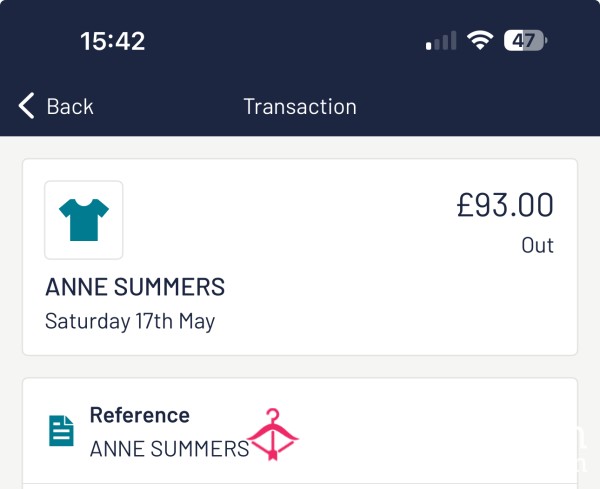Tap the 15:42 clock in status bar
Viewport: 600px width, 489px height.
[112, 41]
